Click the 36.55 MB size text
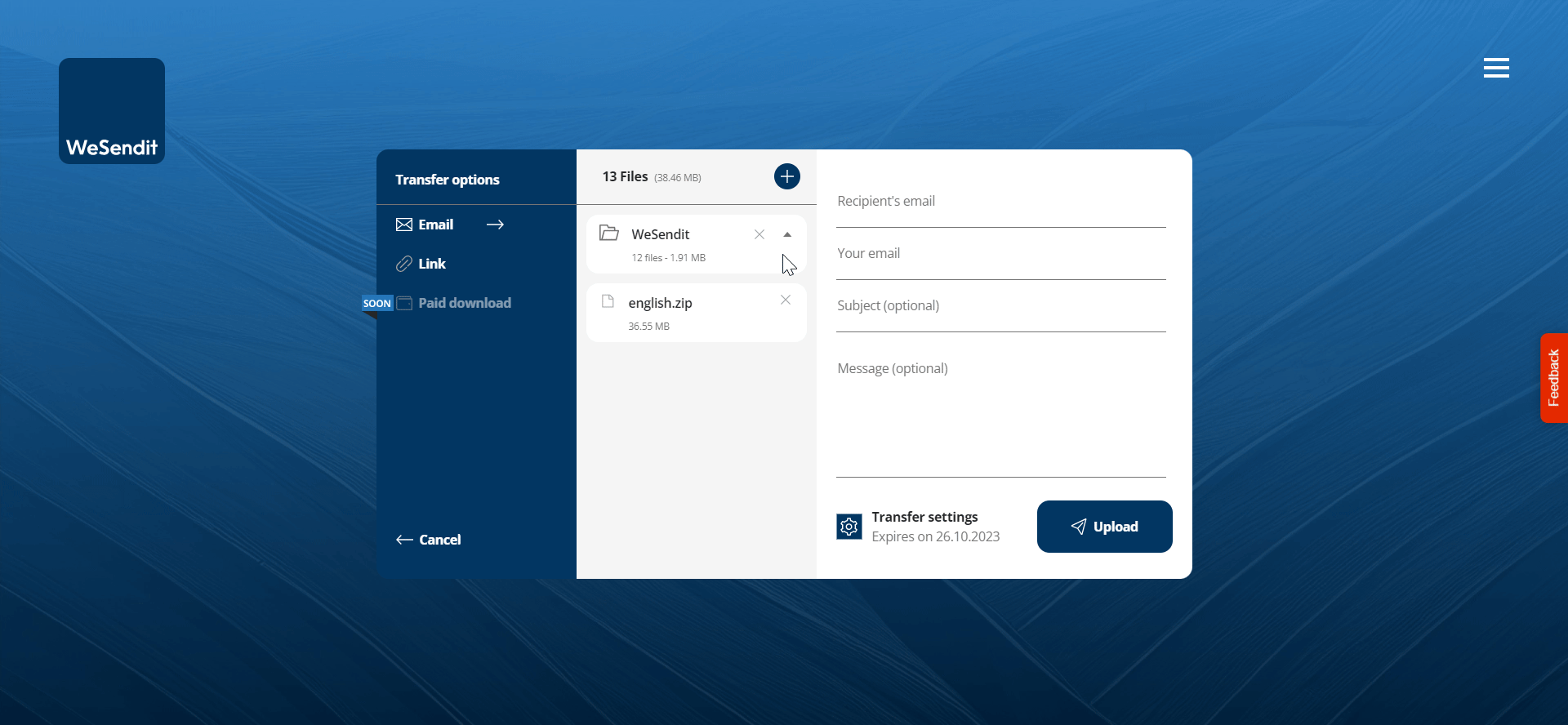The image size is (1568, 725). tap(649, 327)
